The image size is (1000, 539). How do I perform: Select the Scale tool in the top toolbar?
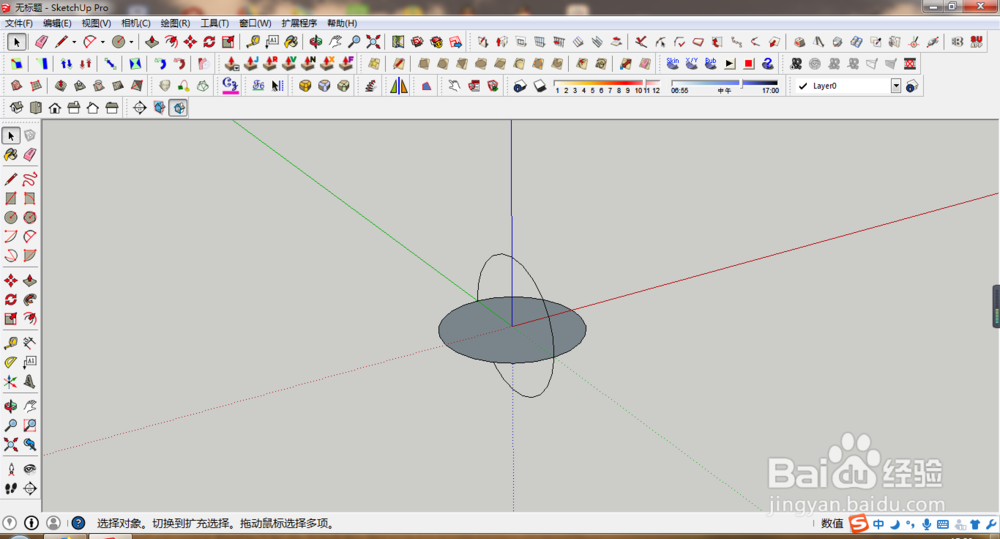click(228, 42)
